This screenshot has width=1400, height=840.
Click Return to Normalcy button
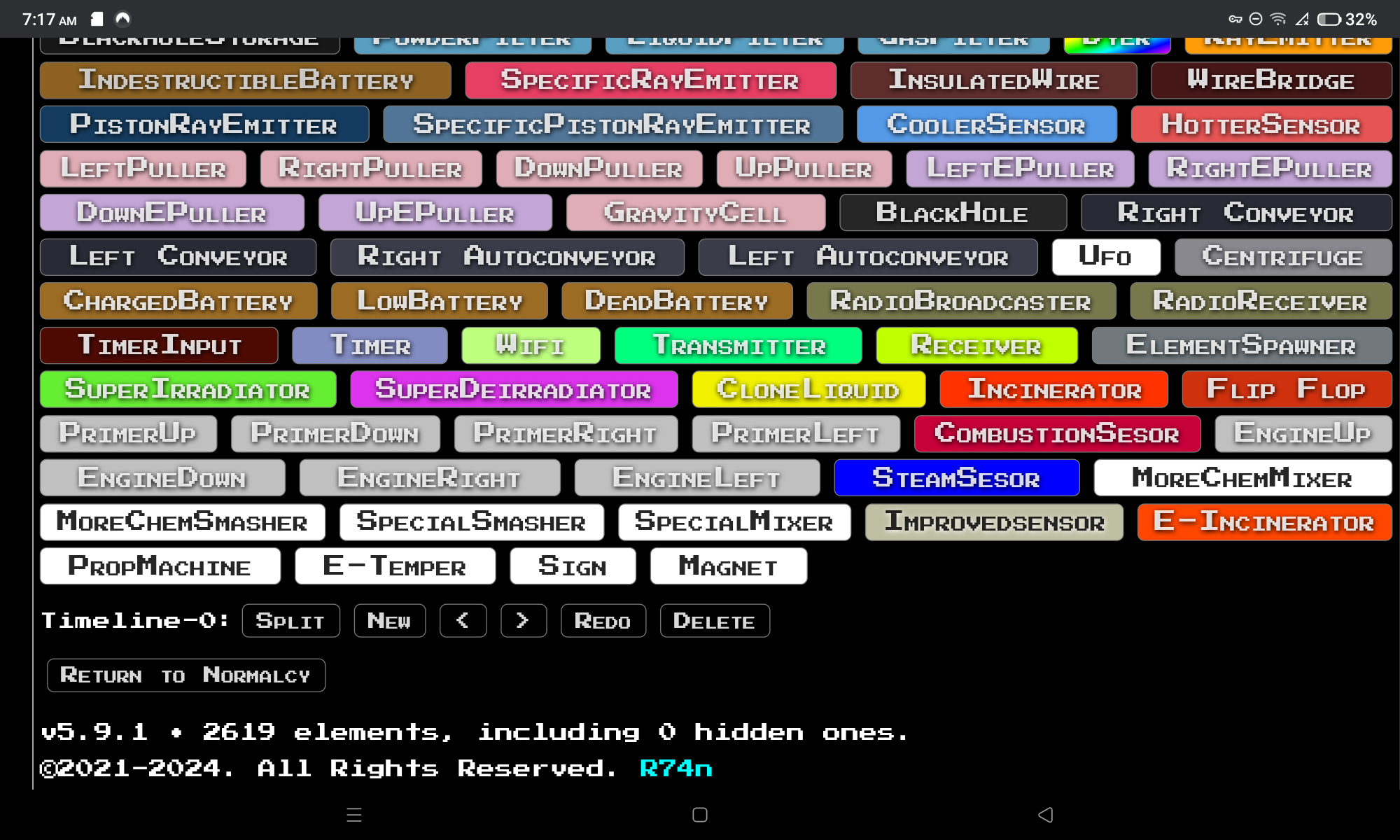[x=185, y=675]
